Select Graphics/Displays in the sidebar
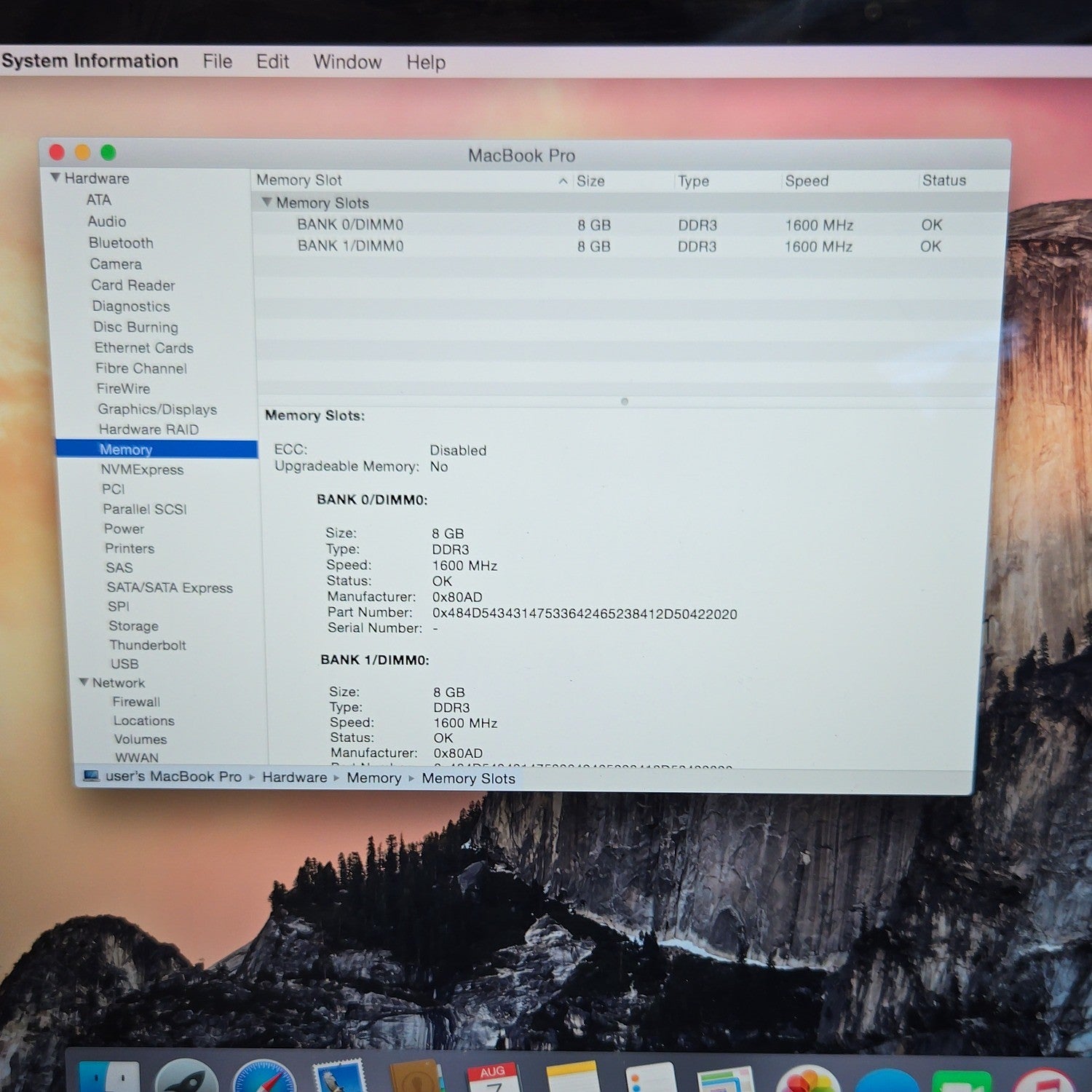 tap(157, 409)
